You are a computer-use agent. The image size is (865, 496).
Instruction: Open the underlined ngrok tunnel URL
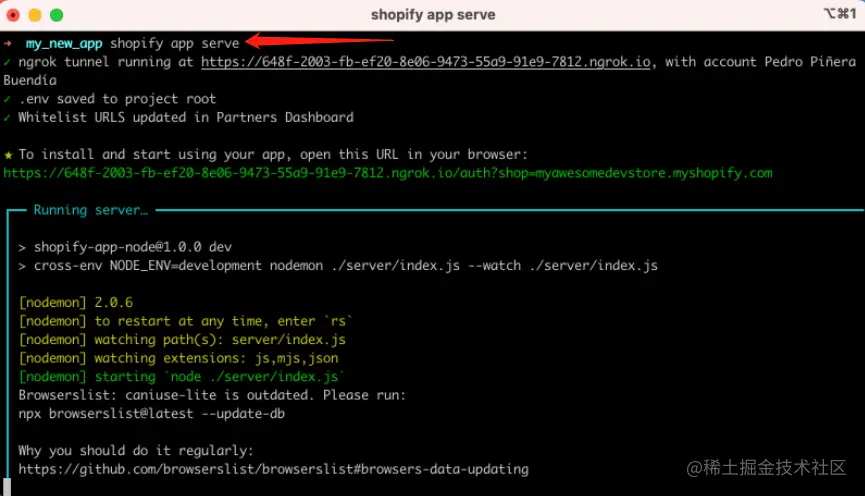click(426, 62)
